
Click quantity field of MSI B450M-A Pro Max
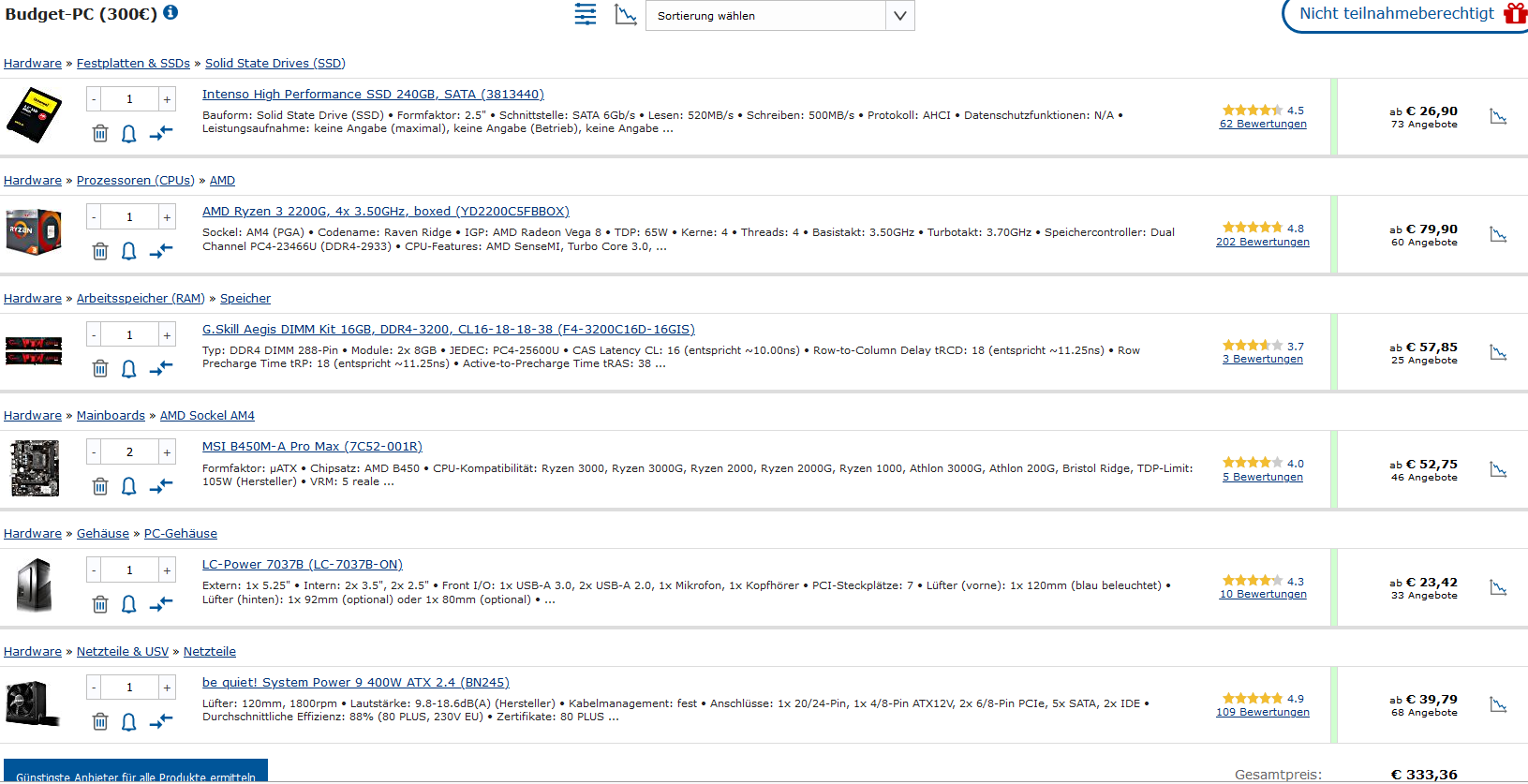point(129,452)
